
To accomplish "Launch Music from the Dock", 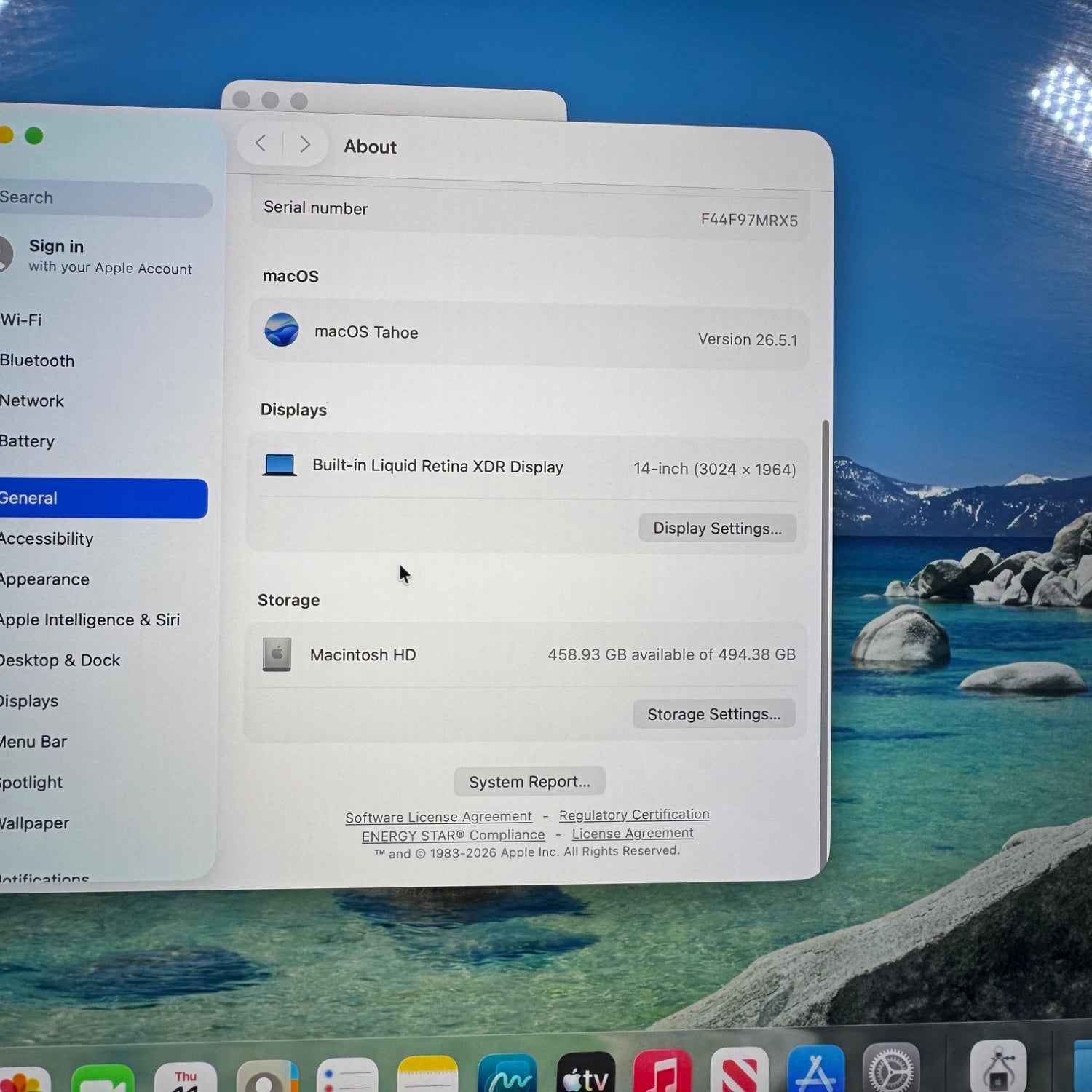I will (662, 1071).
